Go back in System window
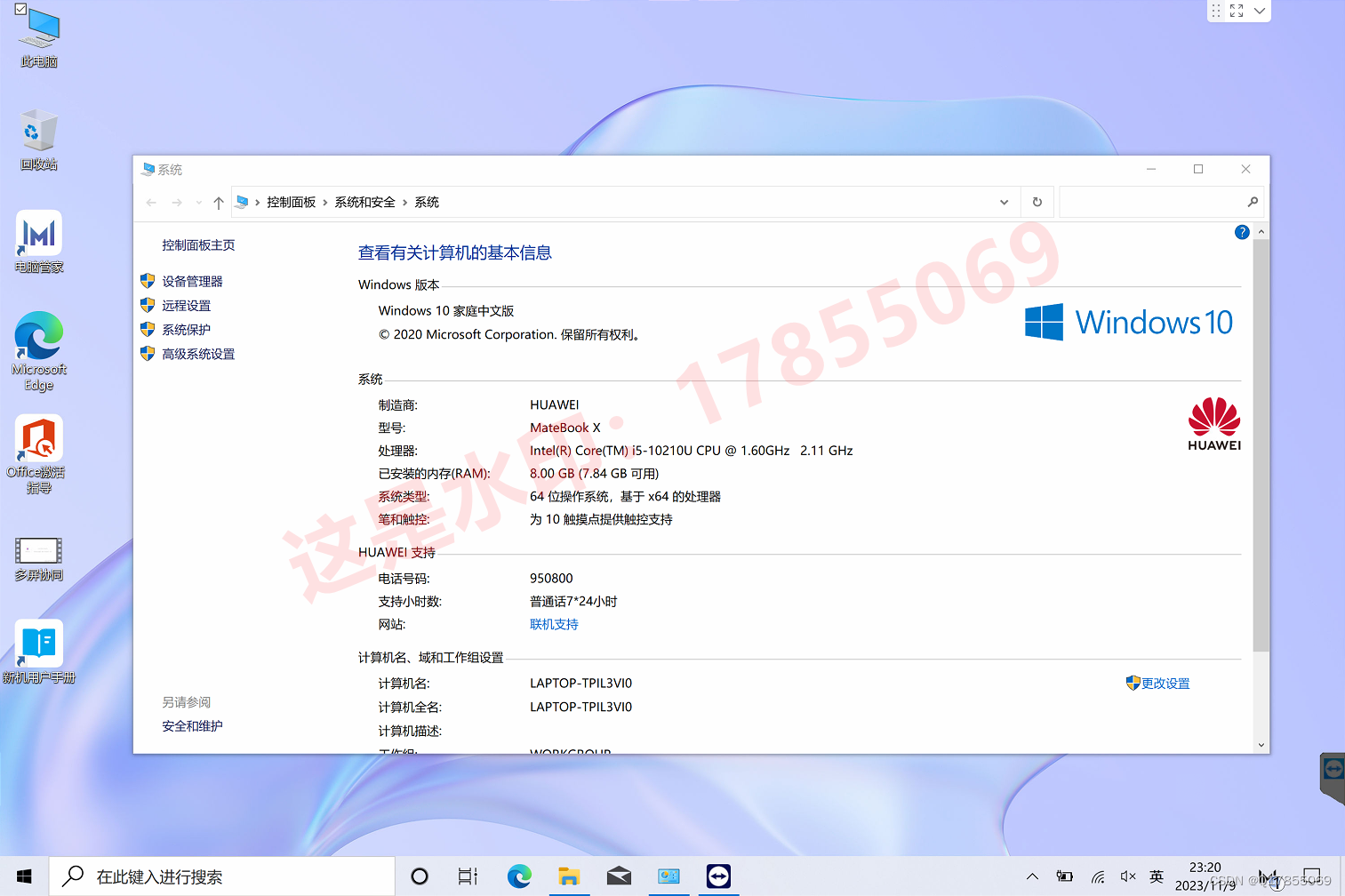This screenshot has width=1345, height=896. tap(151, 203)
